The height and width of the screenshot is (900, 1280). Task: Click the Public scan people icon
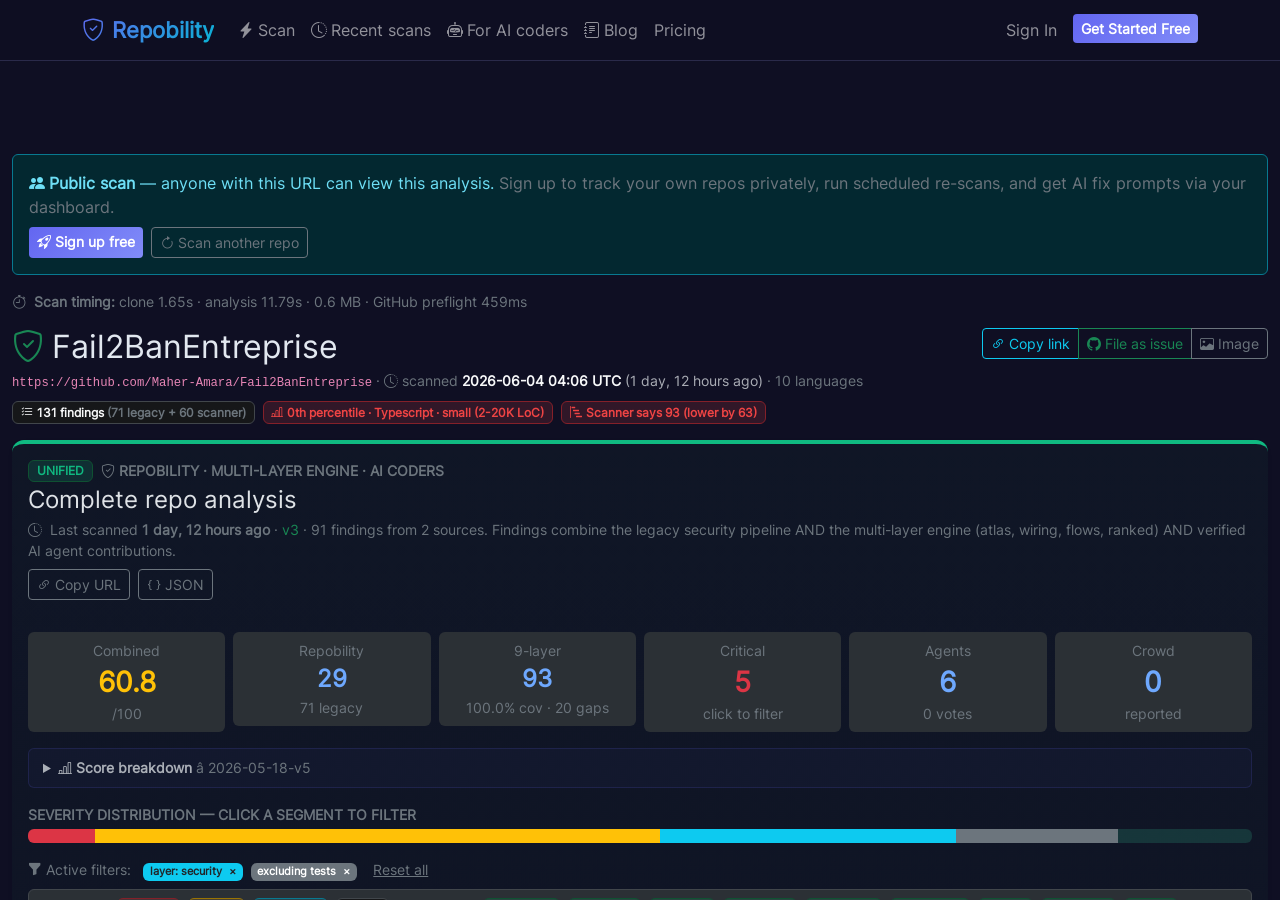point(37,183)
